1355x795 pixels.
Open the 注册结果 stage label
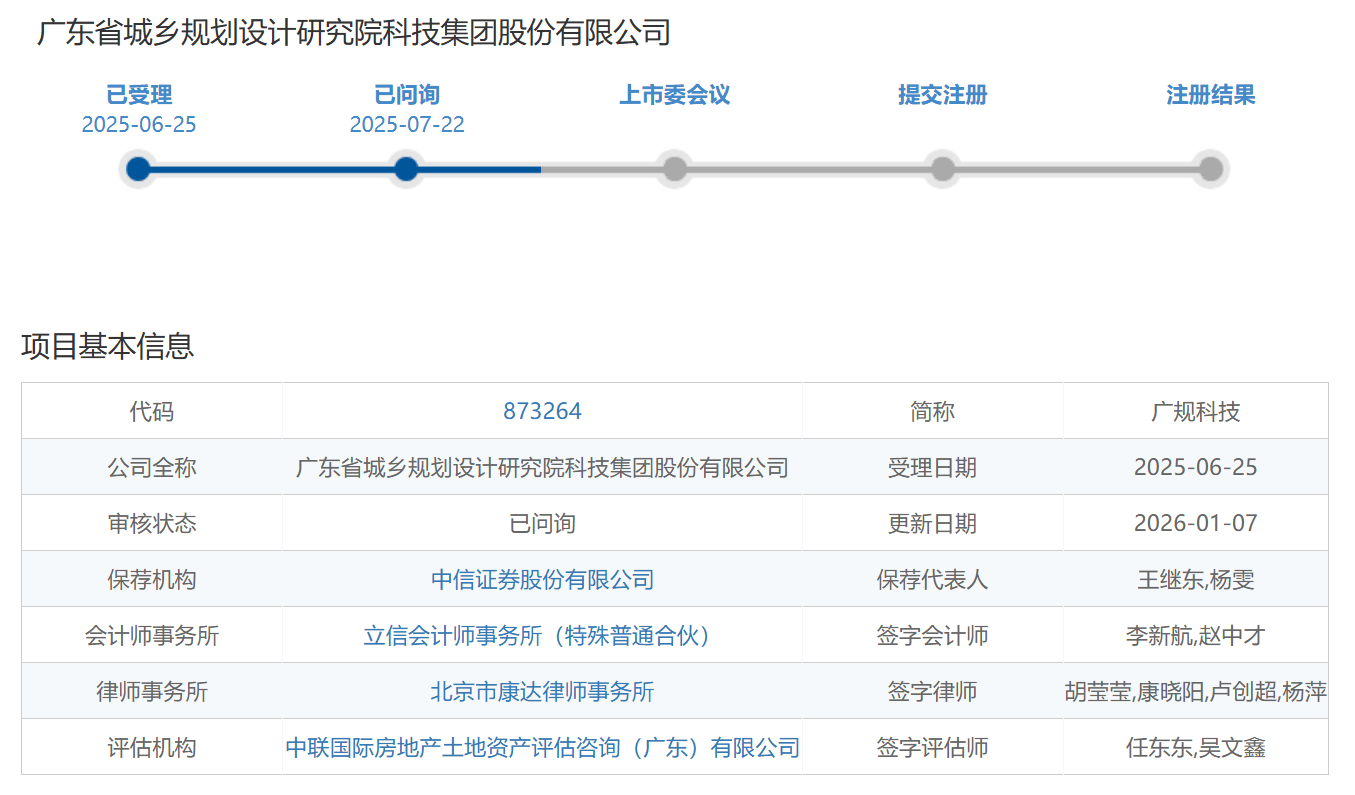pyautogui.click(x=1210, y=95)
